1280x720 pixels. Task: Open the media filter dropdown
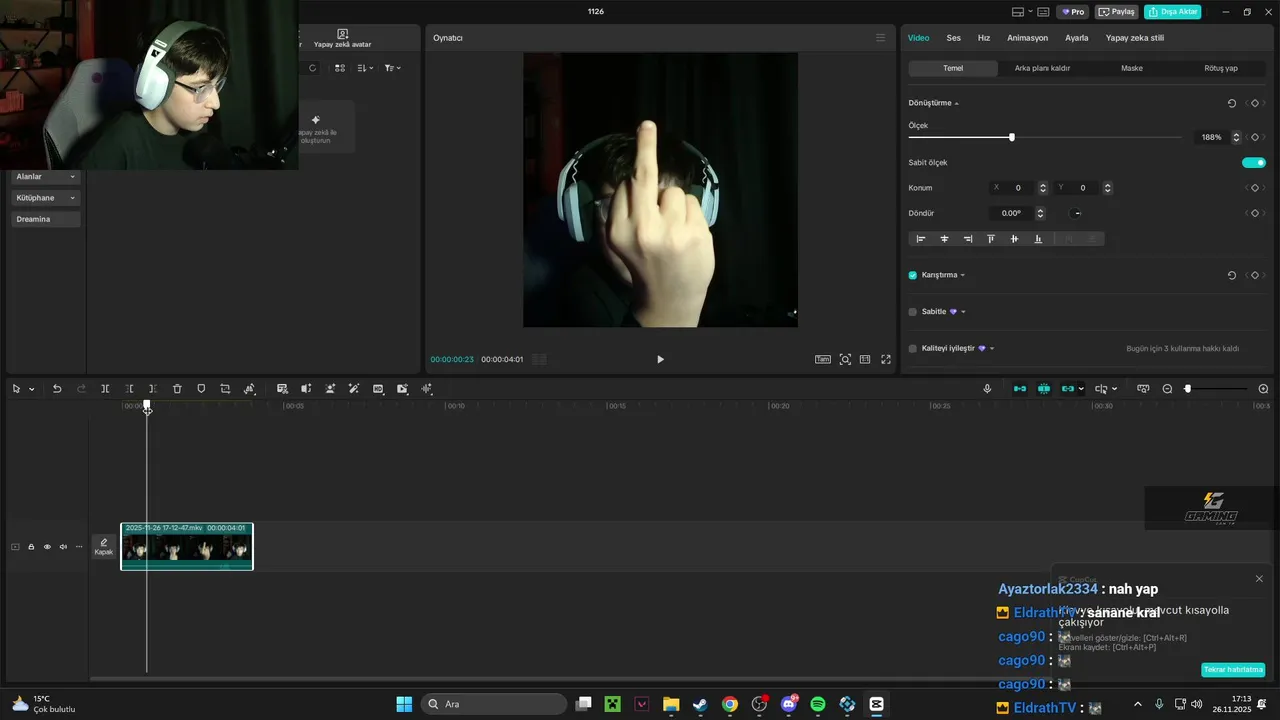(x=393, y=68)
